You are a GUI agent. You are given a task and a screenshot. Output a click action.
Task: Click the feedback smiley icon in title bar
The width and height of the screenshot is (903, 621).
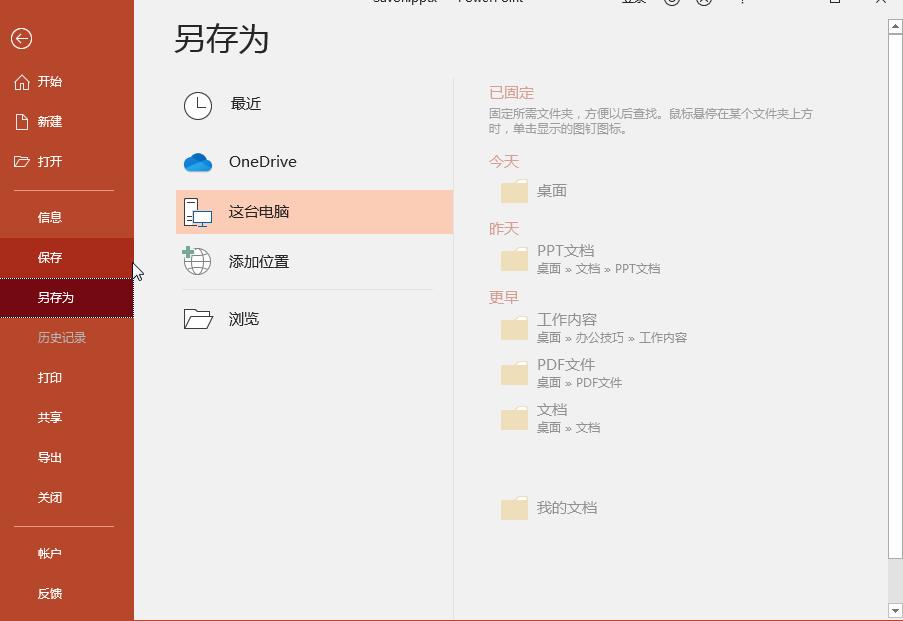[x=671, y=2]
